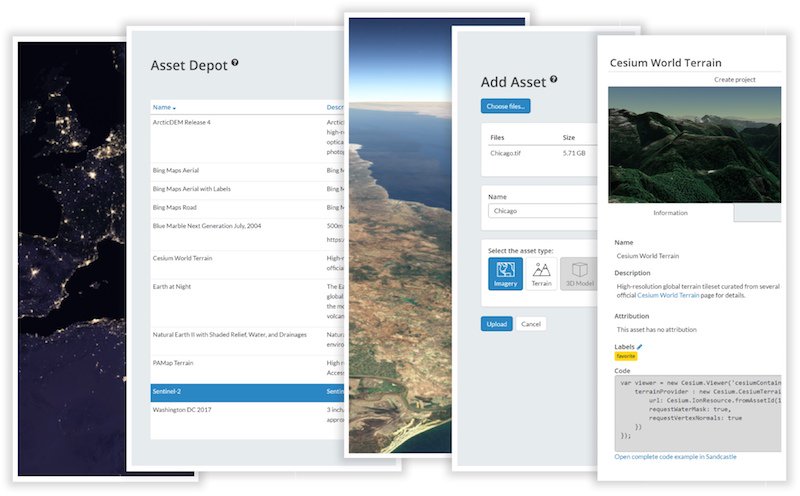800x496 pixels.
Task: Edit labels with the pencil icon
Action: pyautogui.click(x=639, y=346)
